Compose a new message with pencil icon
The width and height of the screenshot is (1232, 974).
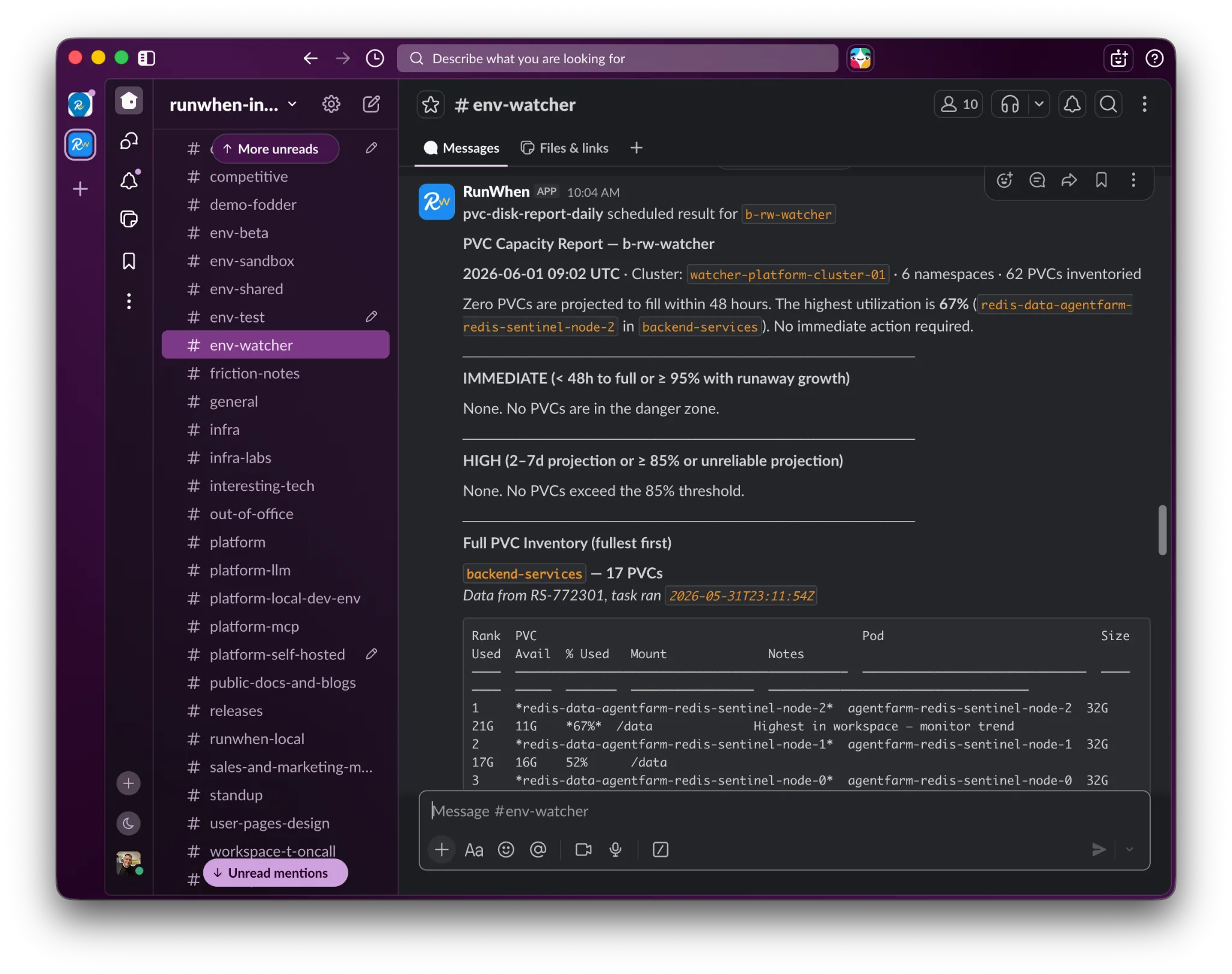(x=371, y=105)
